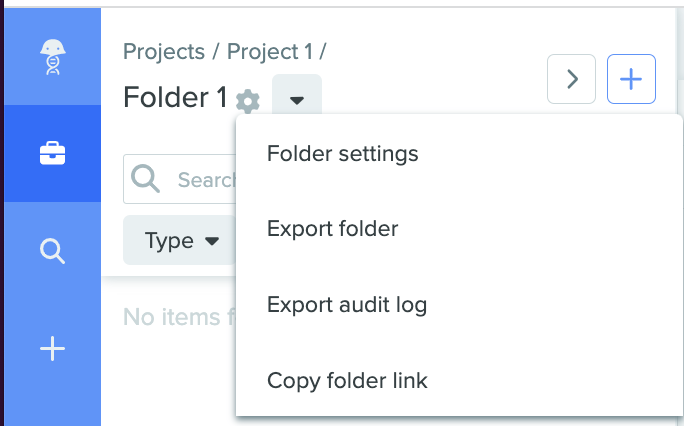Open the Project 1 breadcrumb link
The width and height of the screenshot is (684, 426).
(270, 51)
